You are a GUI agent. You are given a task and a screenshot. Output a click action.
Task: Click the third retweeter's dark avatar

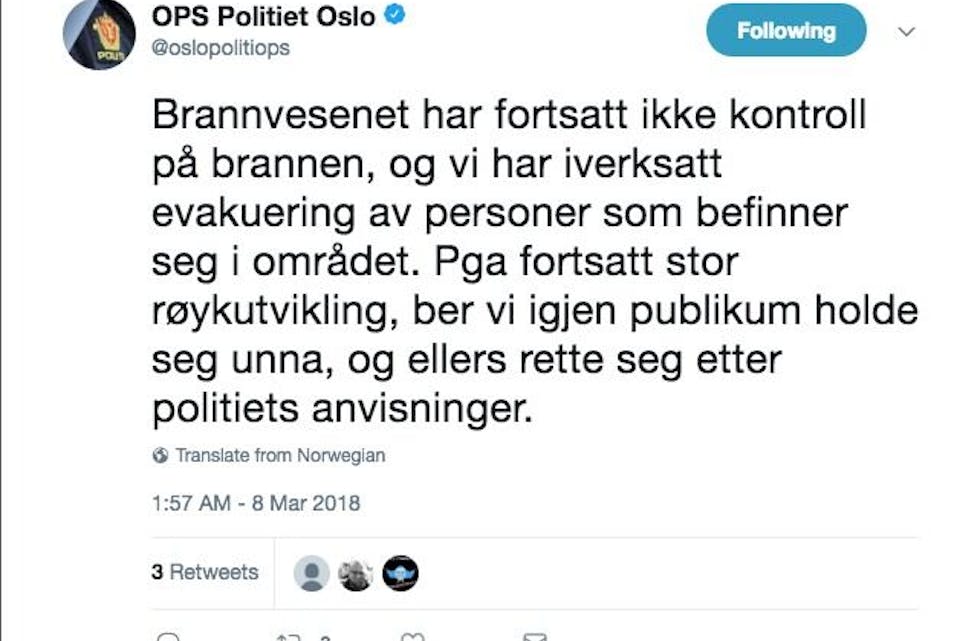[x=400, y=572]
